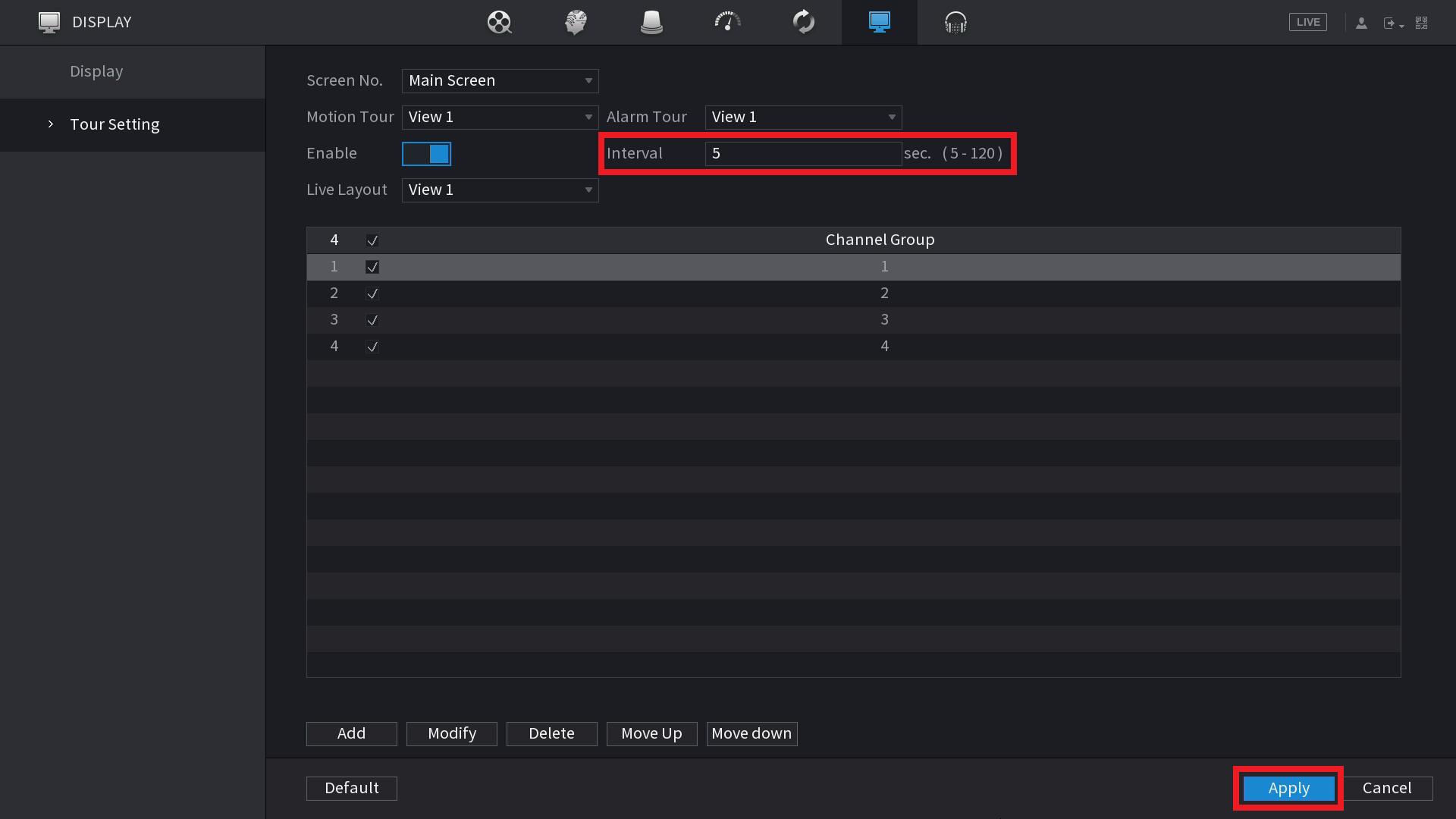Click the Apply button
Screen dimensions: 1456x819
click(1288, 788)
